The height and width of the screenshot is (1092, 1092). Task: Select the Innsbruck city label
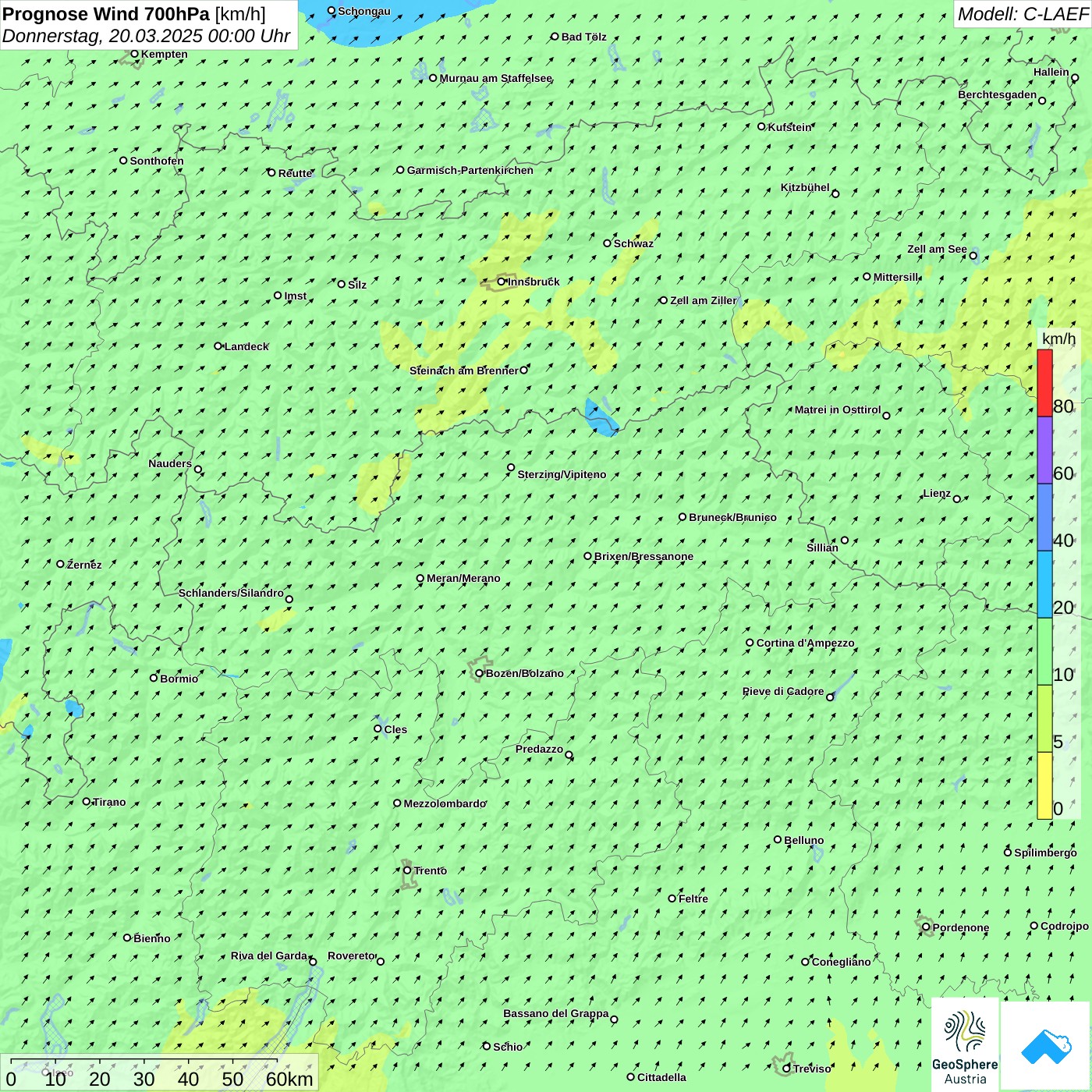(534, 282)
